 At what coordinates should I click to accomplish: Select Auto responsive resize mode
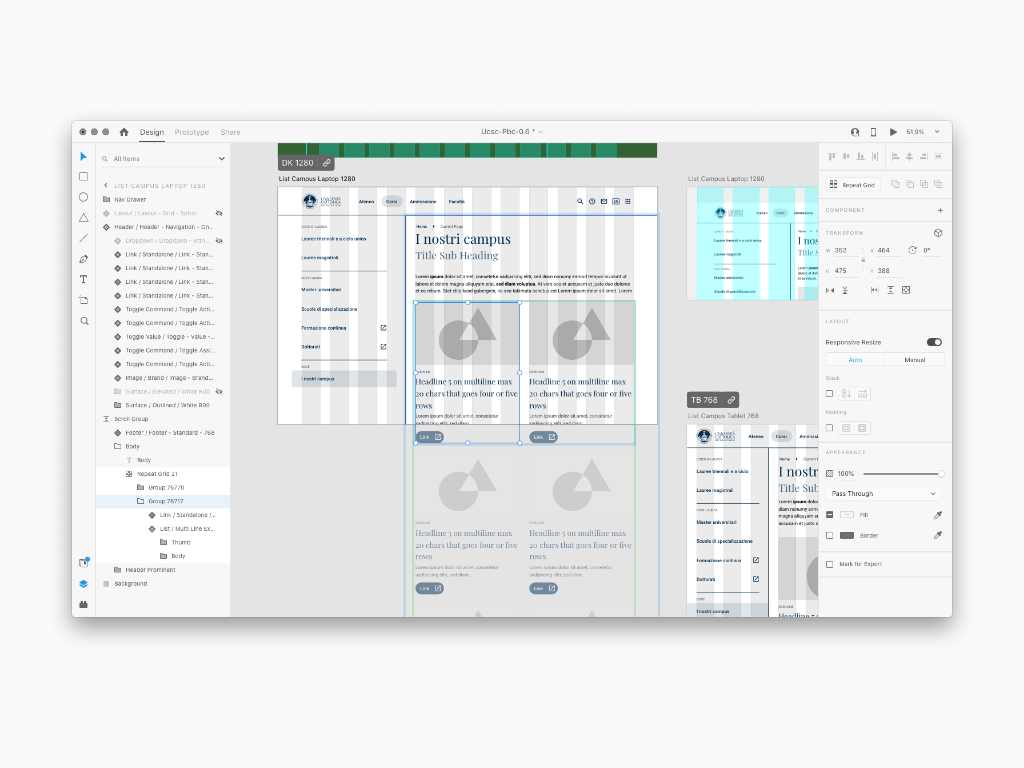(856, 360)
